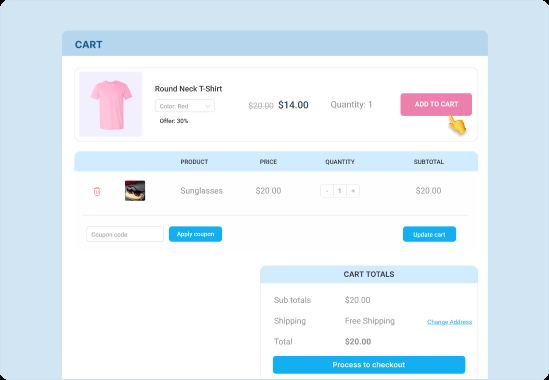Click the Sunglasses subtotal $20.00 cell
Screen dimensions: 549x380
(428, 191)
